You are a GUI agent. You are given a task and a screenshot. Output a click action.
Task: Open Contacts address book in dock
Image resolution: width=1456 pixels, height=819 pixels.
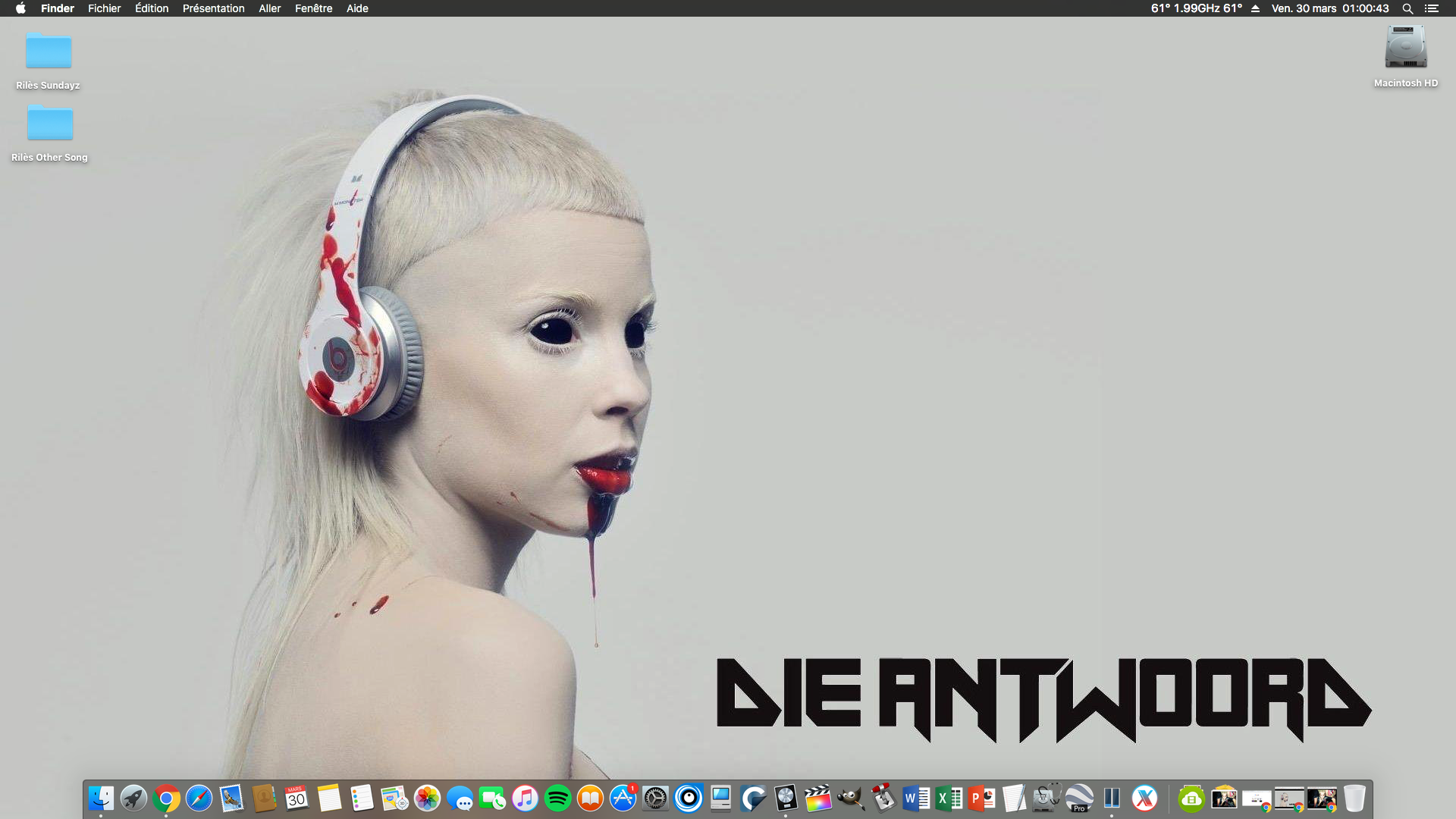(264, 798)
